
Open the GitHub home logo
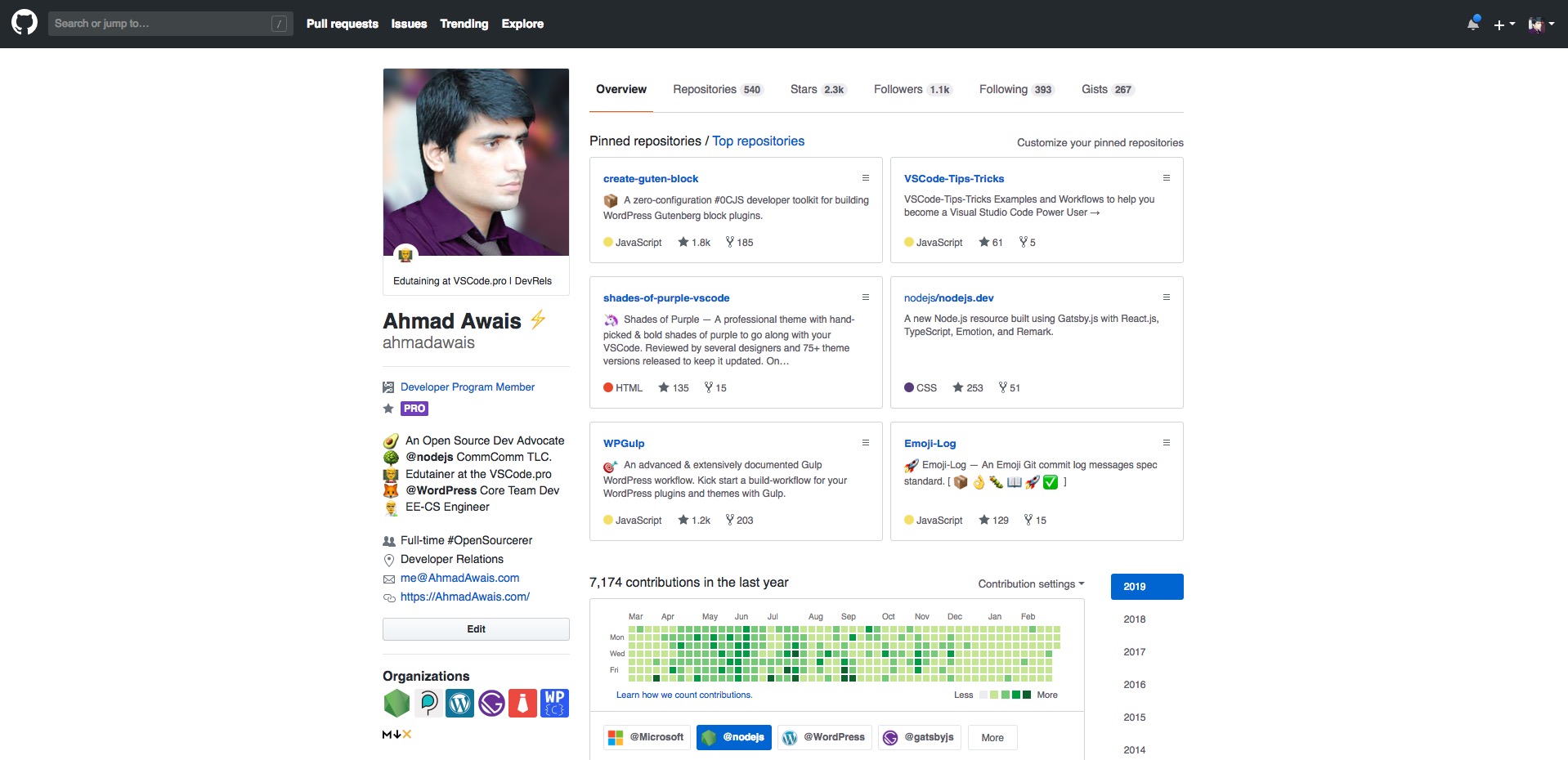pos(25,23)
